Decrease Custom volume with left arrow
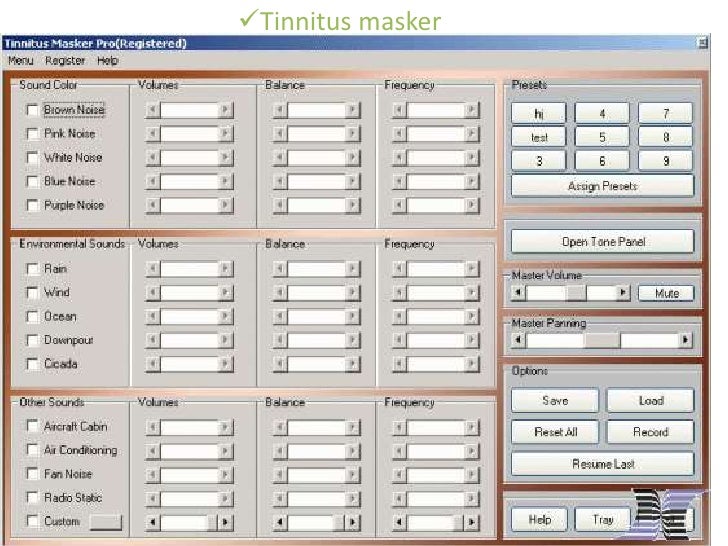This screenshot has height=546, width=728. point(152,522)
